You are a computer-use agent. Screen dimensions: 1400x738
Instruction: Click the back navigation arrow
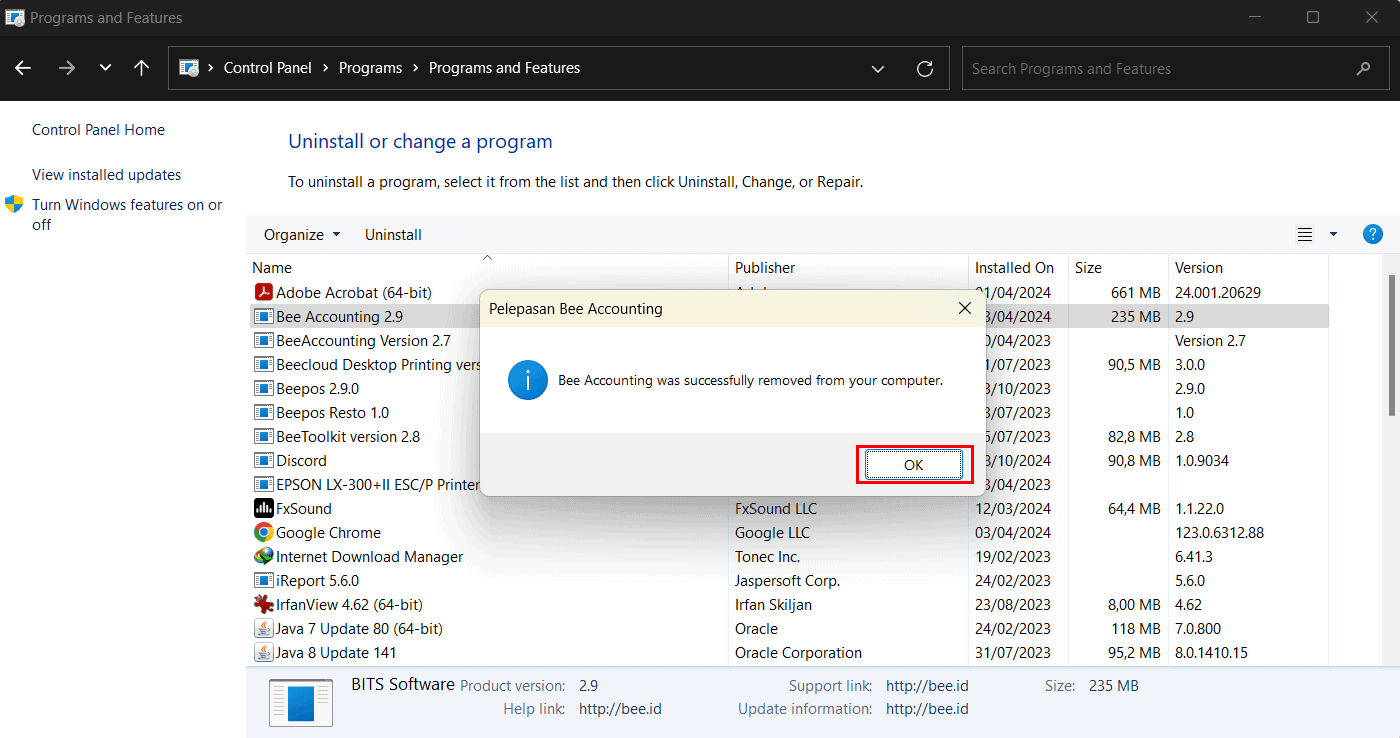[x=23, y=69]
